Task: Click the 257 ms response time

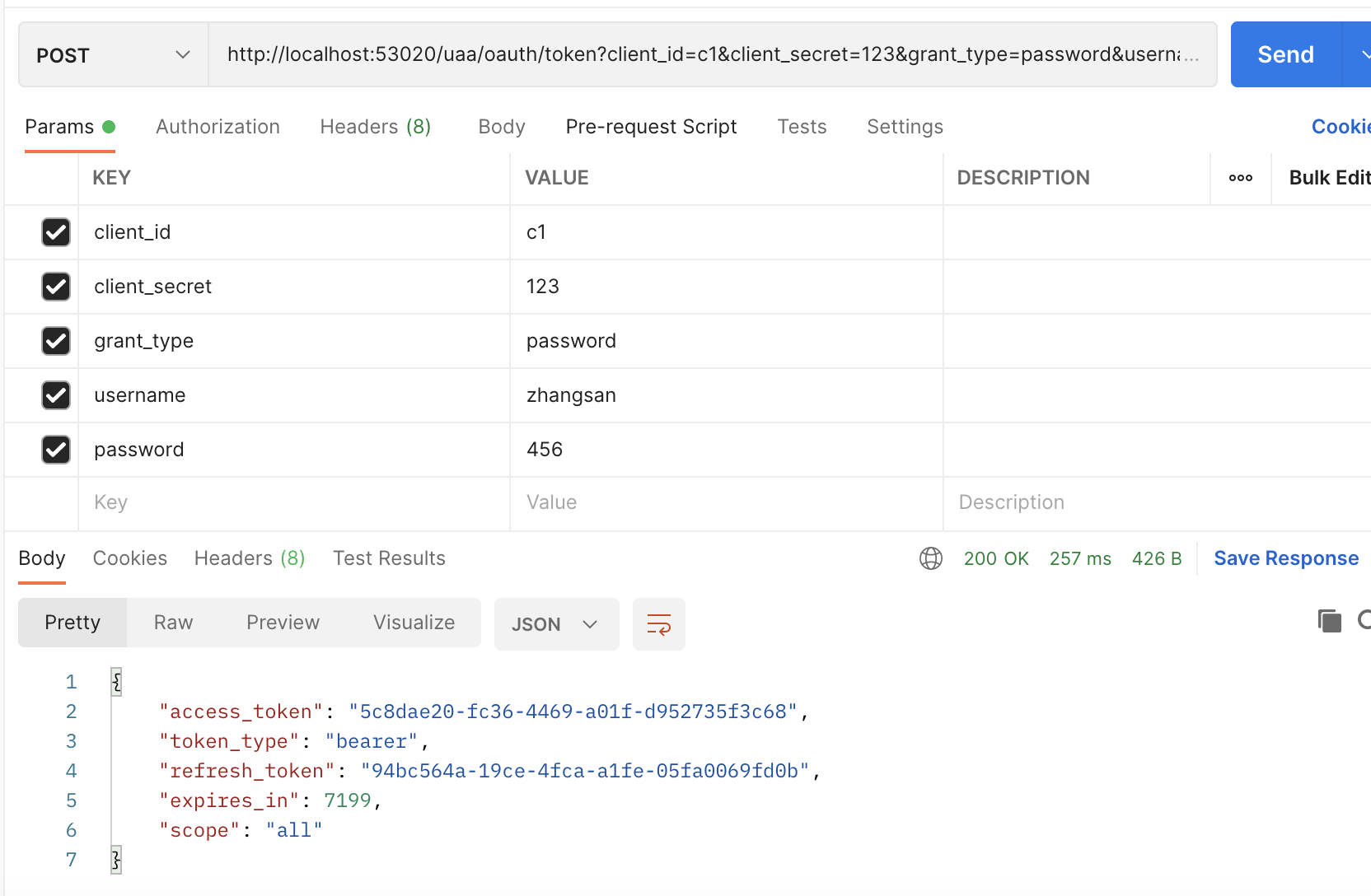Action: 1080,558
